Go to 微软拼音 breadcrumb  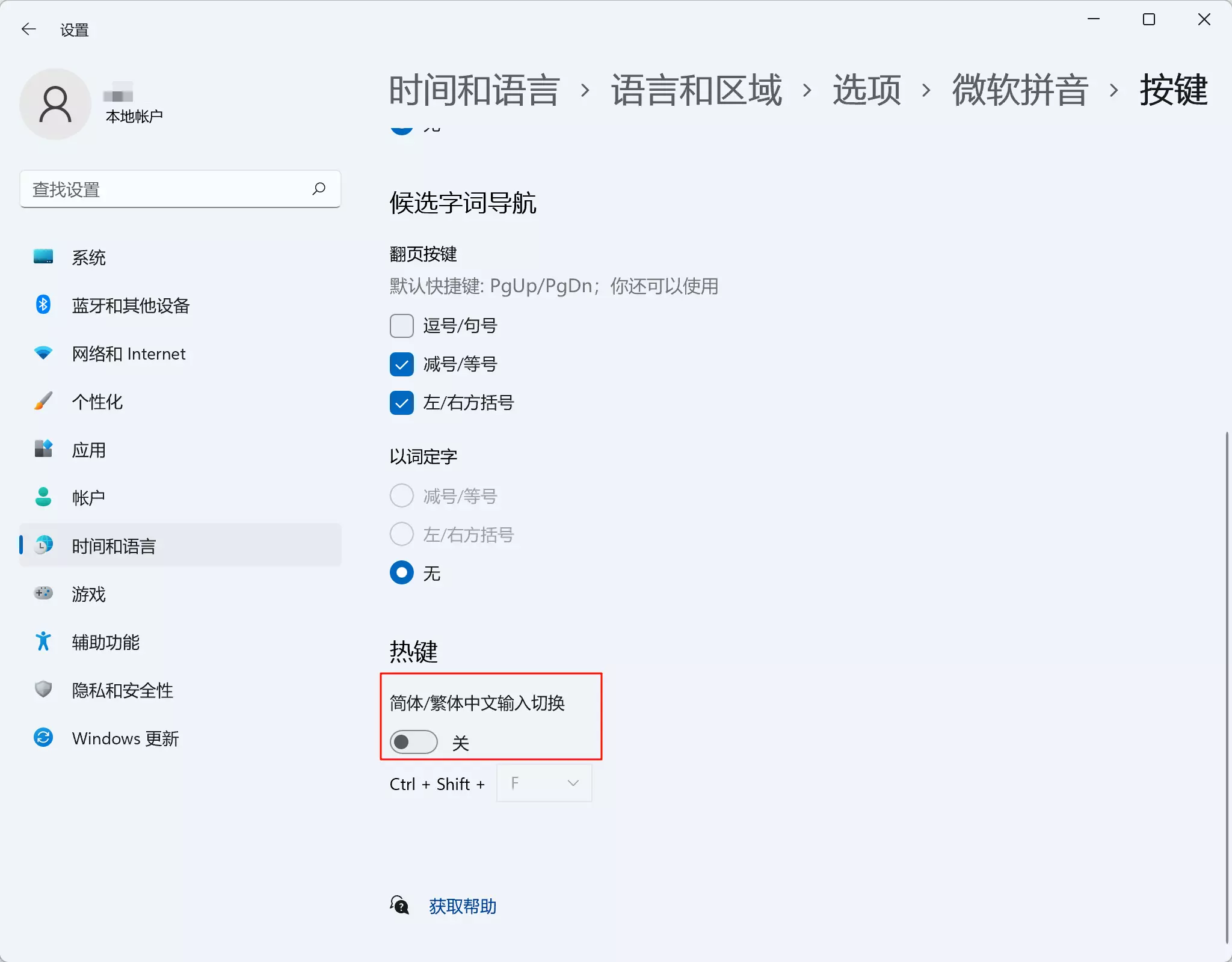coord(1020,90)
